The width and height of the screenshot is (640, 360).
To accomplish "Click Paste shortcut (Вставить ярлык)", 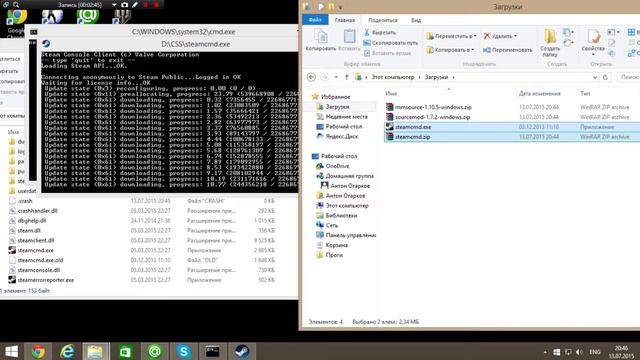I will [x=386, y=53].
